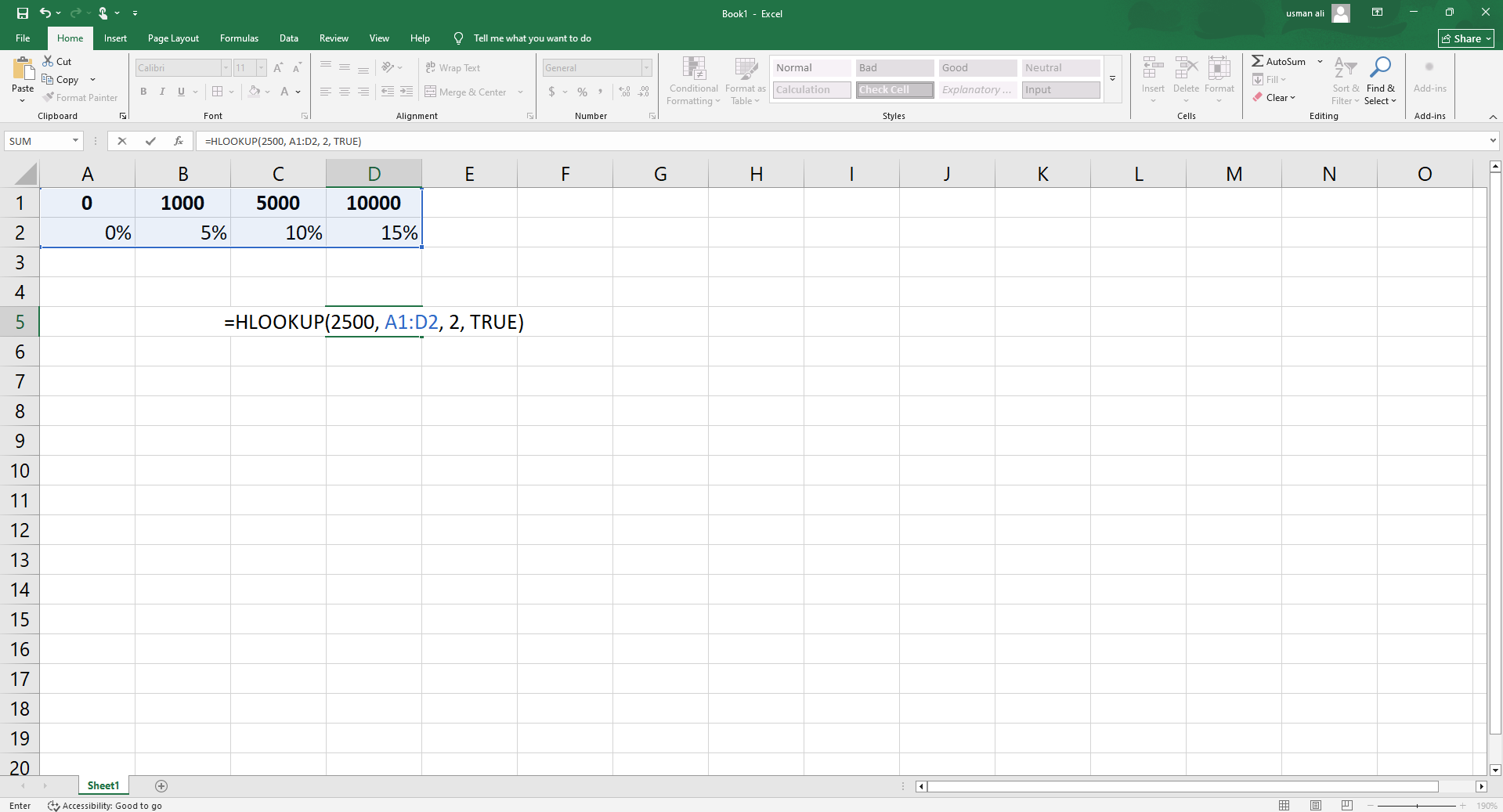Switch to the Insert tab
The width and height of the screenshot is (1503, 812).
115,38
